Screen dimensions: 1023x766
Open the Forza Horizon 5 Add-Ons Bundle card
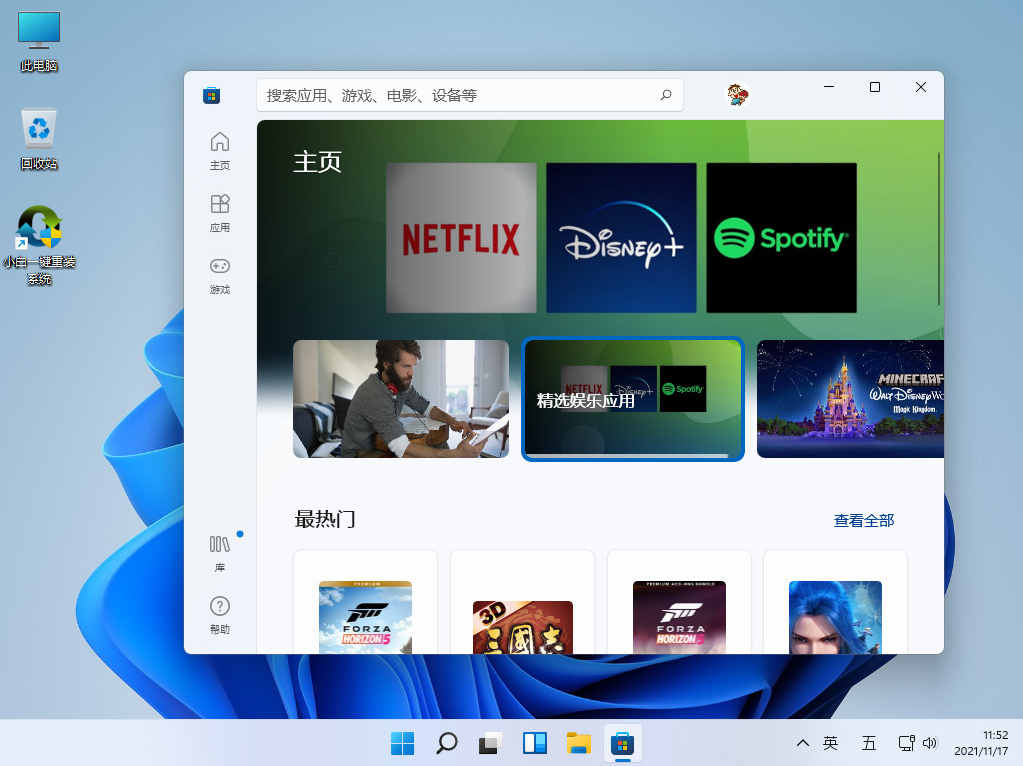tap(679, 602)
